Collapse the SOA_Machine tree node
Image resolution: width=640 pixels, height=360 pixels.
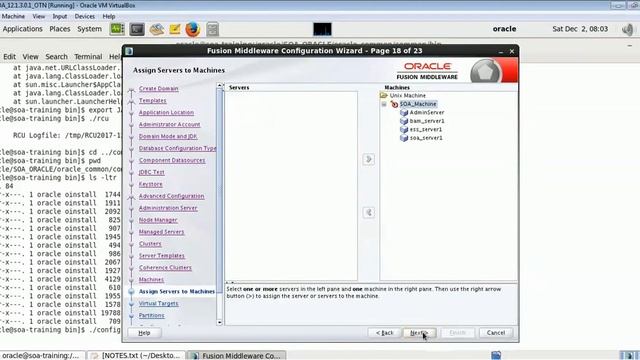[384, 104]
